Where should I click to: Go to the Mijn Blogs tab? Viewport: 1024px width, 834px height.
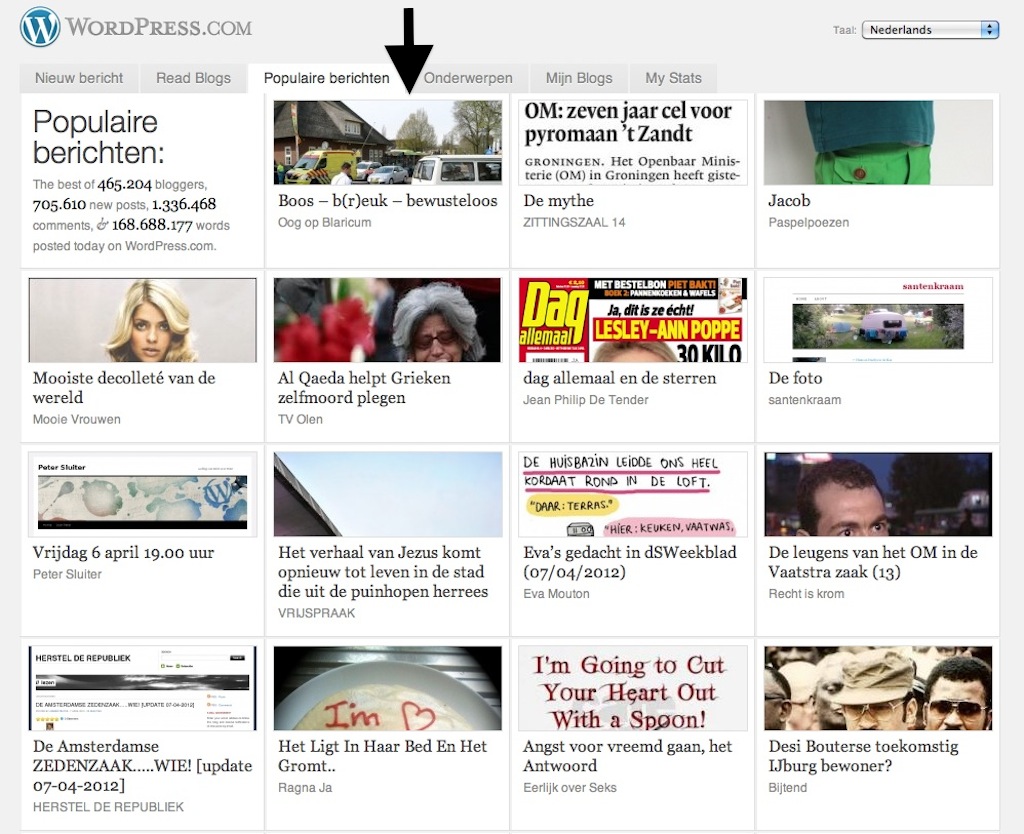click(579, 78)
